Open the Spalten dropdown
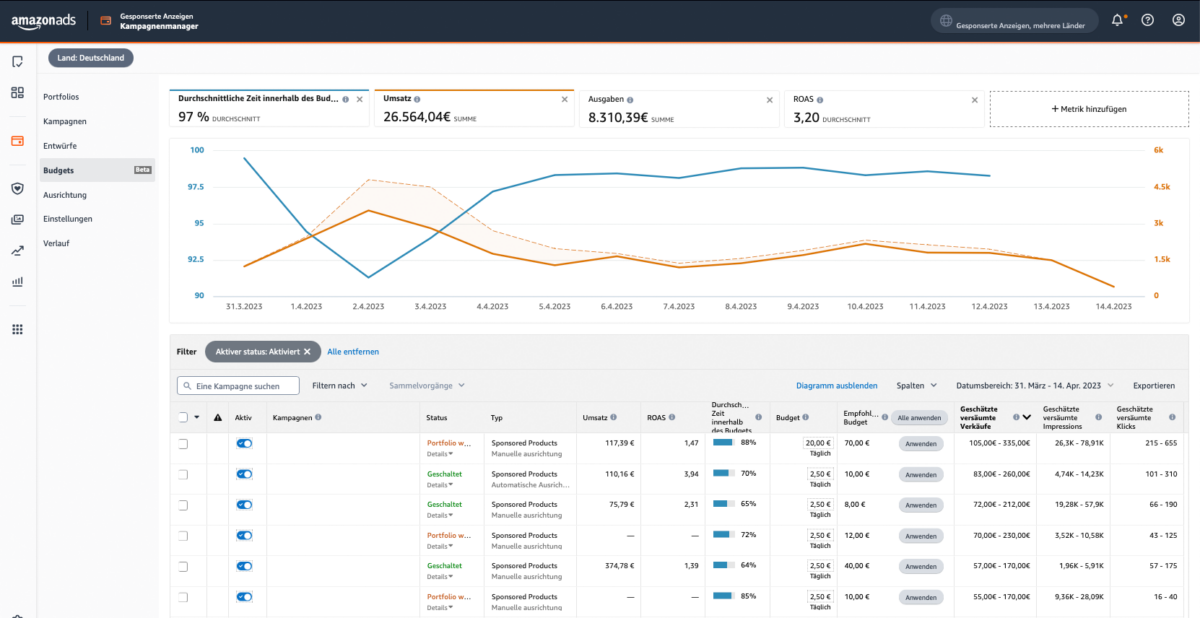The image size is (1200, 618). tap(917, 385)
